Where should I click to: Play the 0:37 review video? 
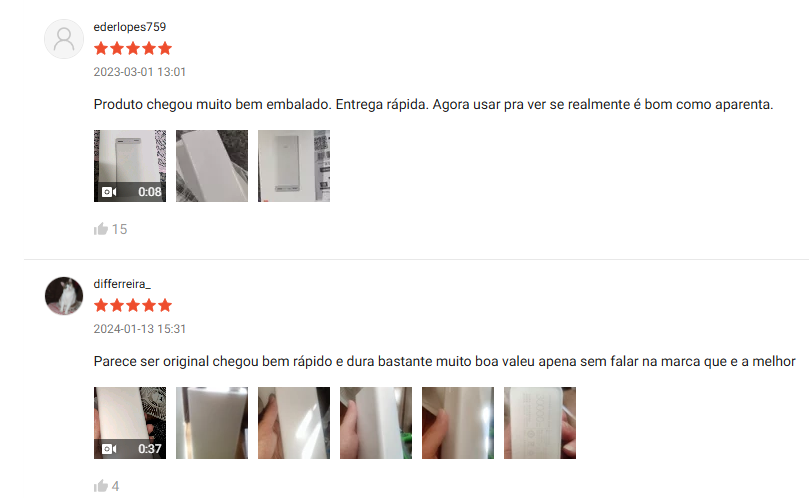[x=130, y=423]
